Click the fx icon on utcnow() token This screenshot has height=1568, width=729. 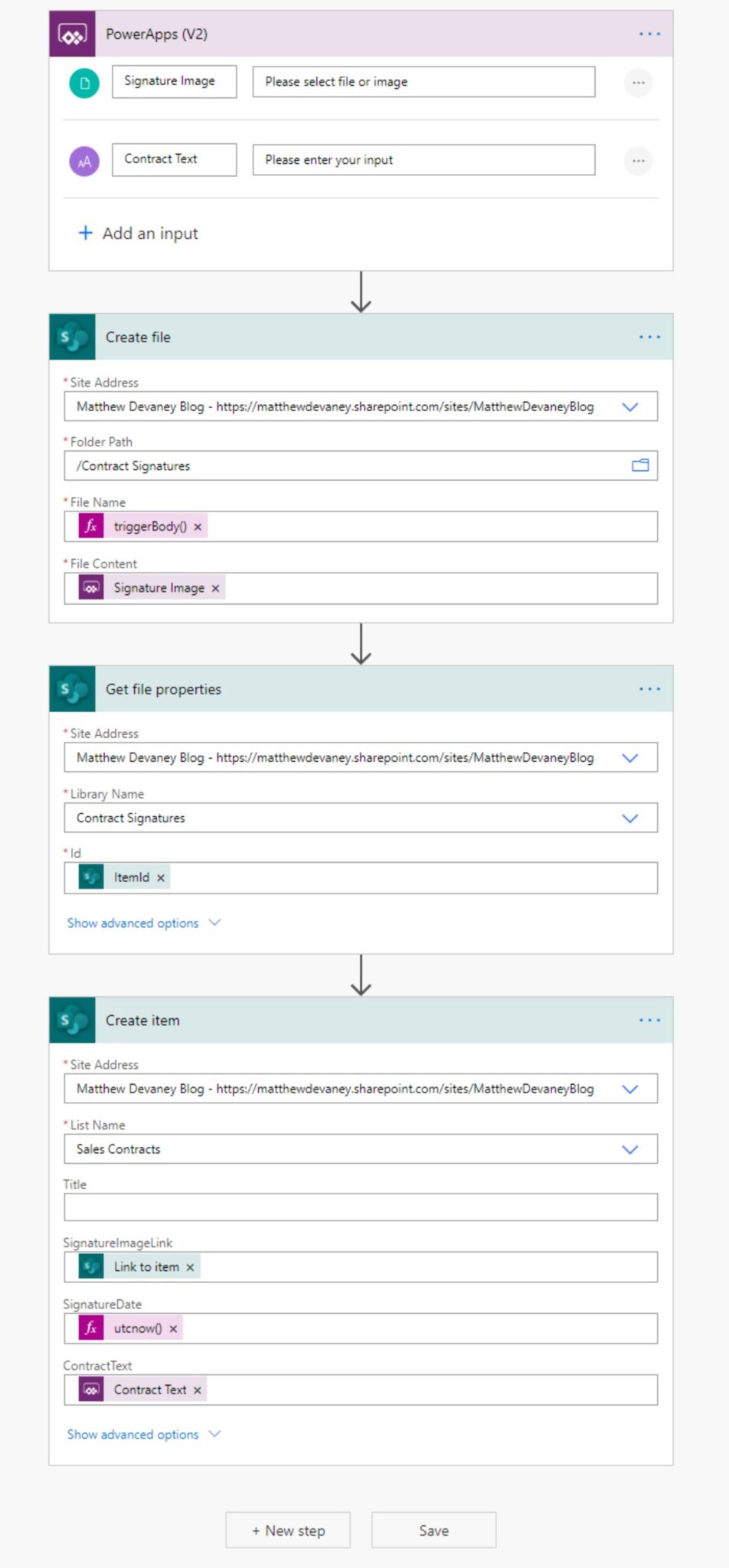tap(91, 1328)
